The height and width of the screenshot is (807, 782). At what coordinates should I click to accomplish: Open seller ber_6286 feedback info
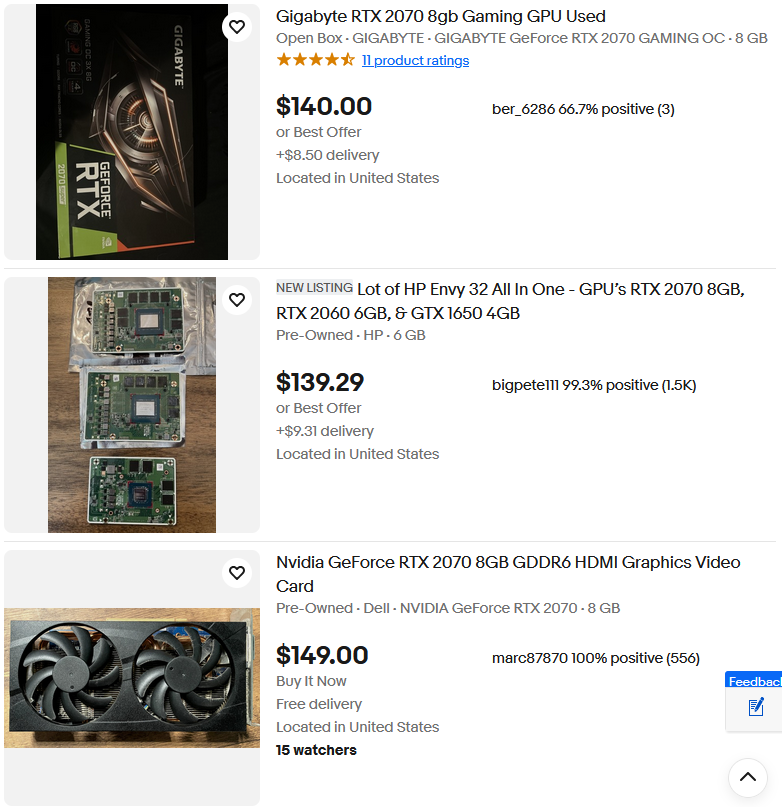[583, 109]
